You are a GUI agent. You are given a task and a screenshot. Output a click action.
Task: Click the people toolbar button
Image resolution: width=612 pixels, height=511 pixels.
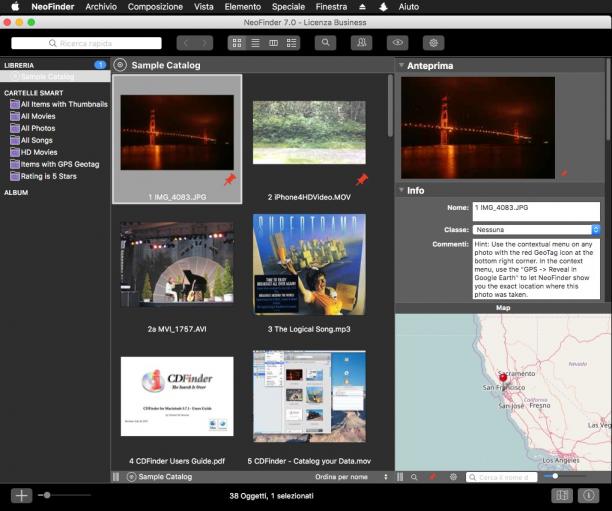tap(361, 43)
